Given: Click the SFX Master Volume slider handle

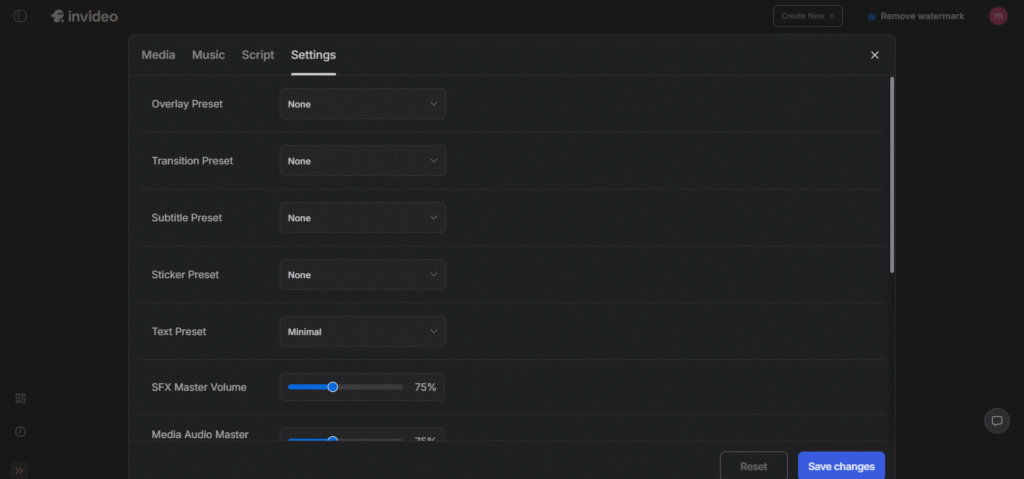Looking at the screenshot, I should (x=333, y=387).
